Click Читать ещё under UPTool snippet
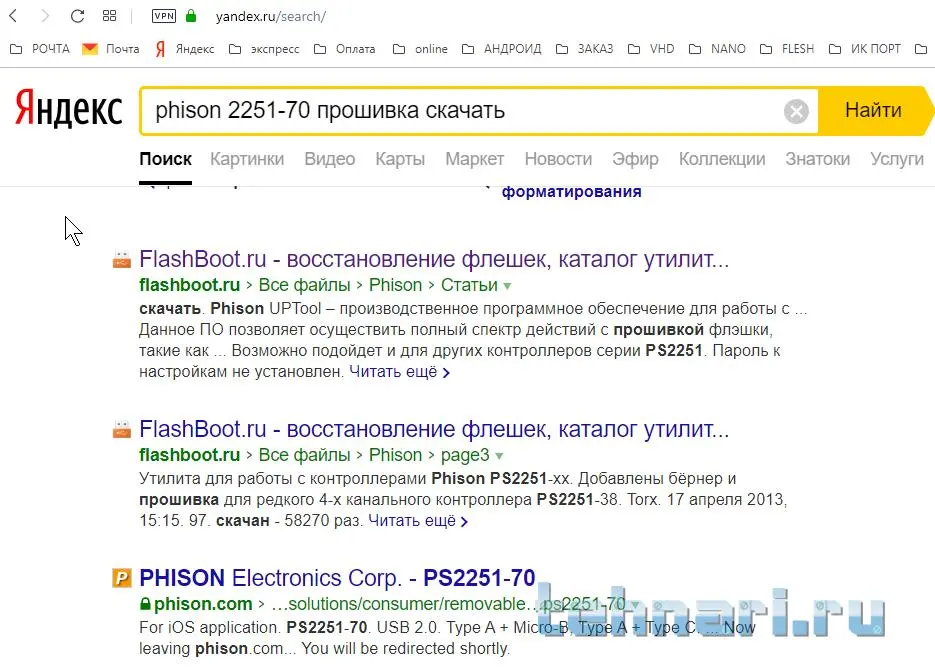This screenshot has width=935, height=669. [x=399, y=372]
